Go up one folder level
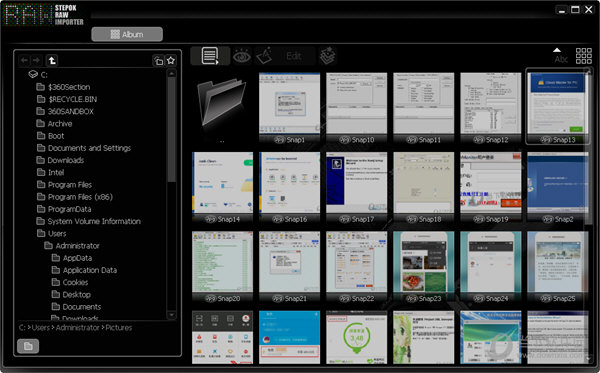The height and width of the screenshot is (373, 600). click(x=52, y=60)
